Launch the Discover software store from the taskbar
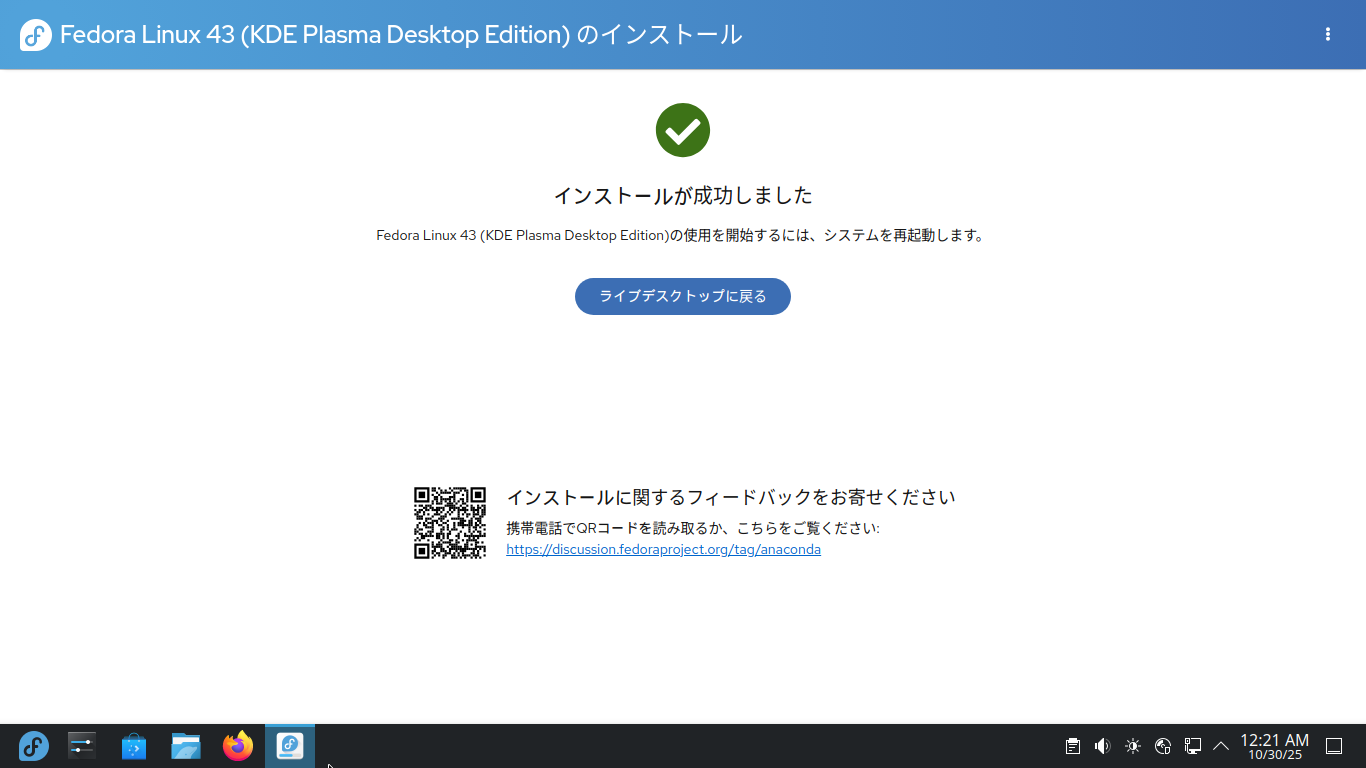1366x768 pixels. click(134, 746)
